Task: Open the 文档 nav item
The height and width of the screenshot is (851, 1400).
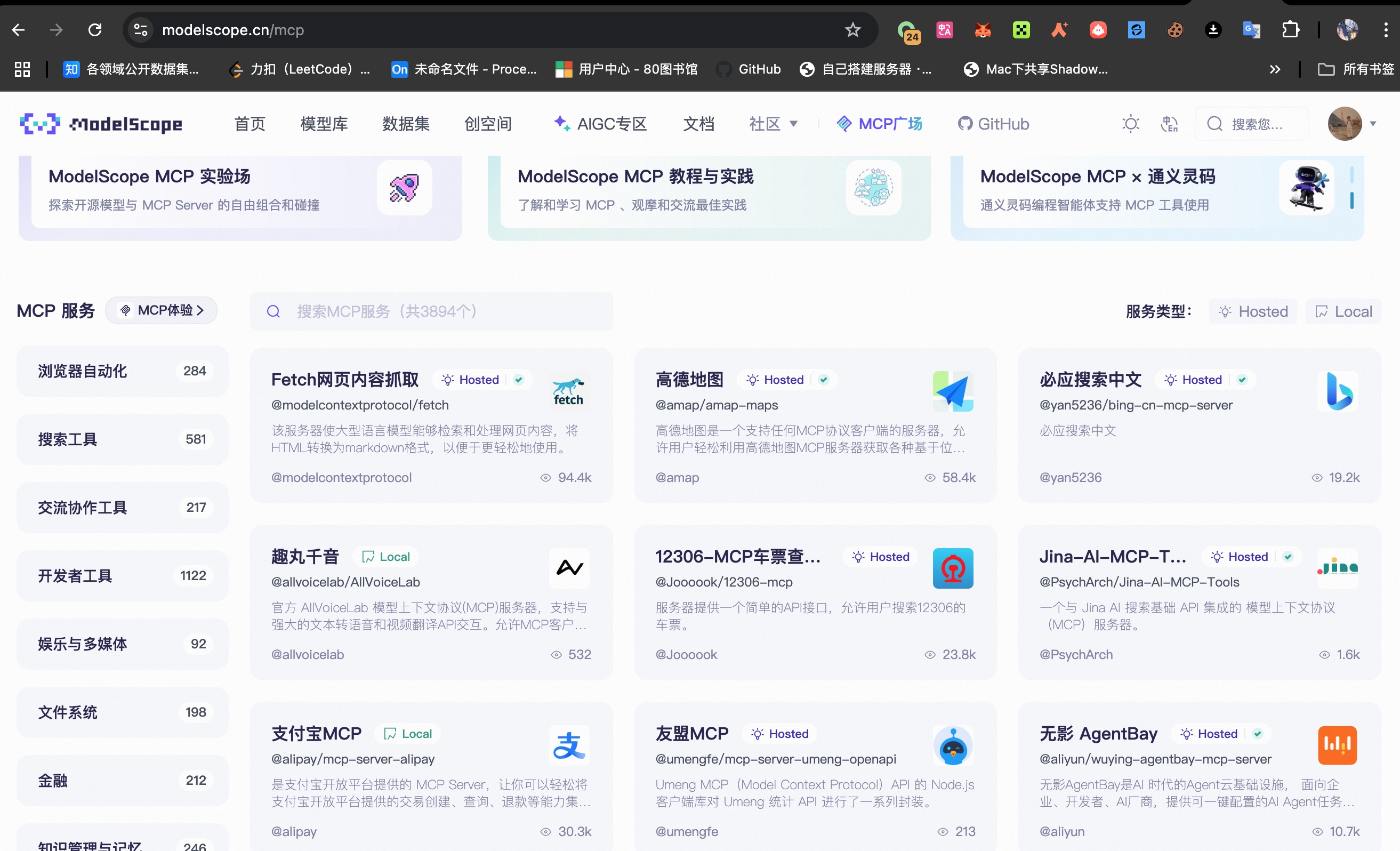Action: point(698,124)
